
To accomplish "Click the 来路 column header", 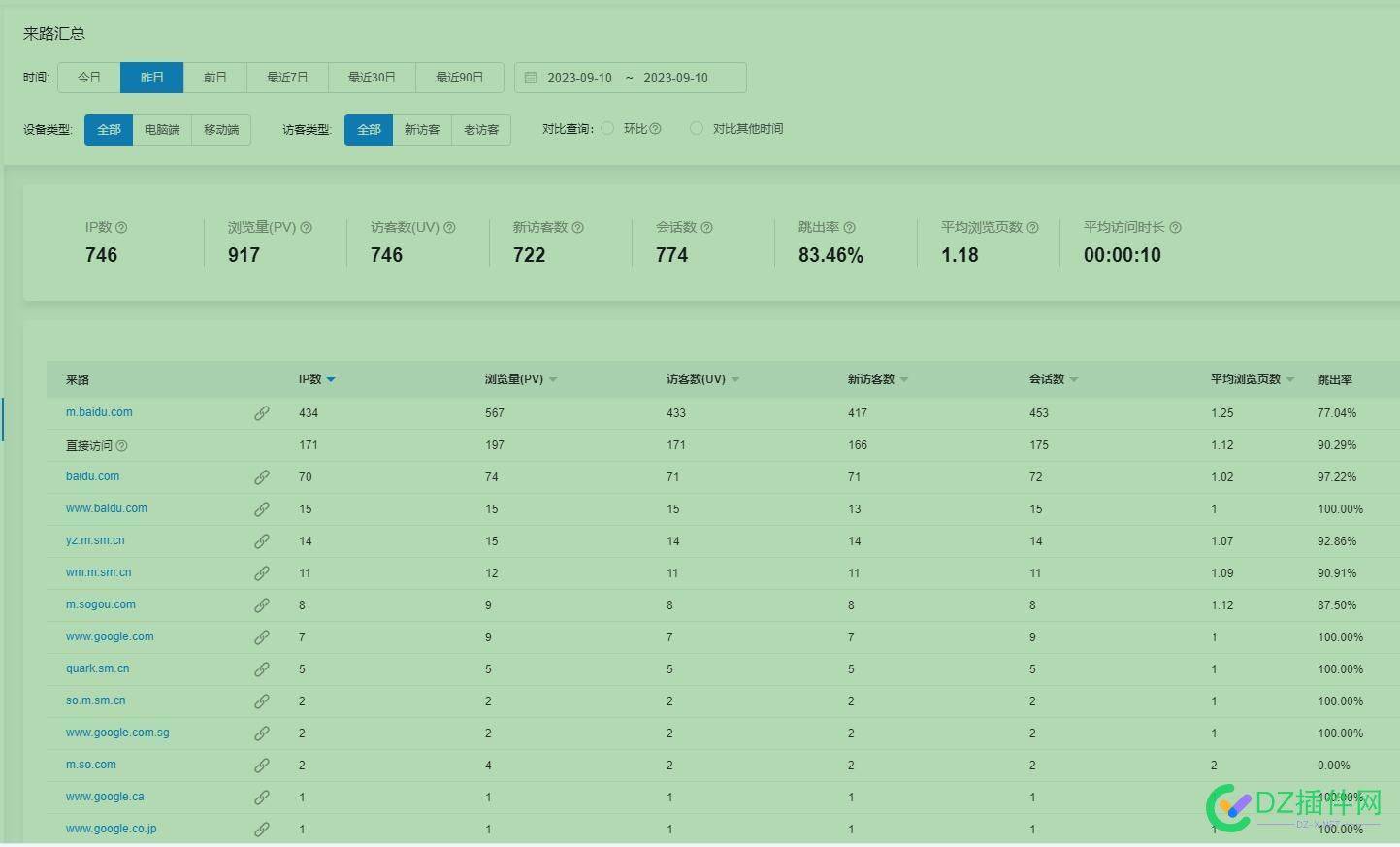I will [x=78, y=380].
